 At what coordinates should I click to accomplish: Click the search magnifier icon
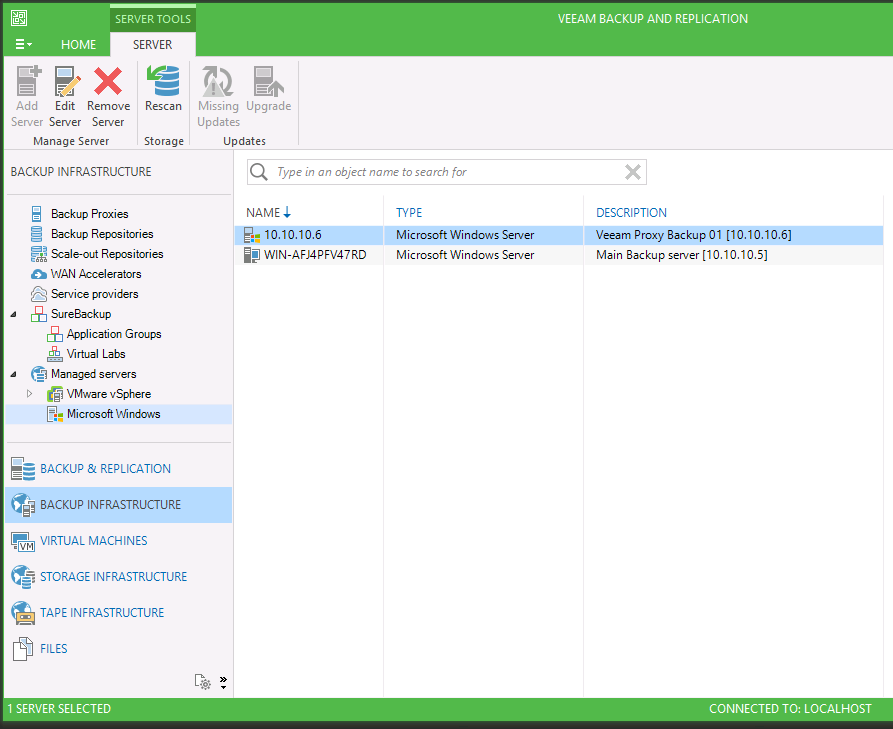pyautogui.click(x=259, y=172)
